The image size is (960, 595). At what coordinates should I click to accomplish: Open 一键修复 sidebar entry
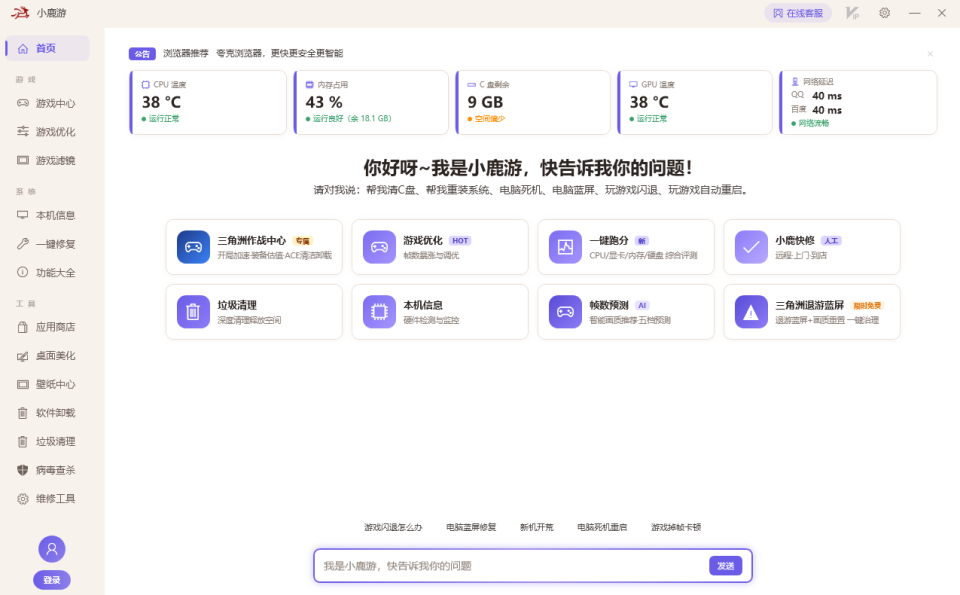coord(48,244)
